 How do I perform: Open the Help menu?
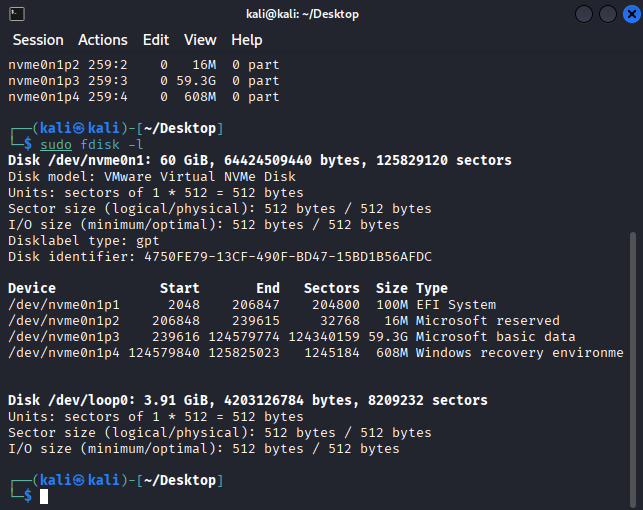pos(246,40)
